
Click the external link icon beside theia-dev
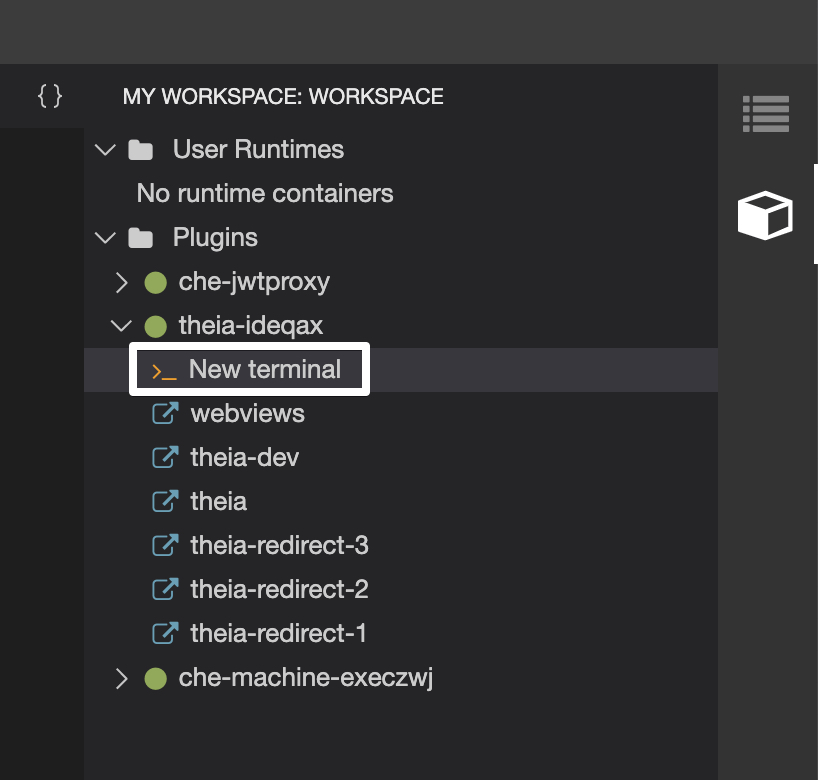point(165,456)
